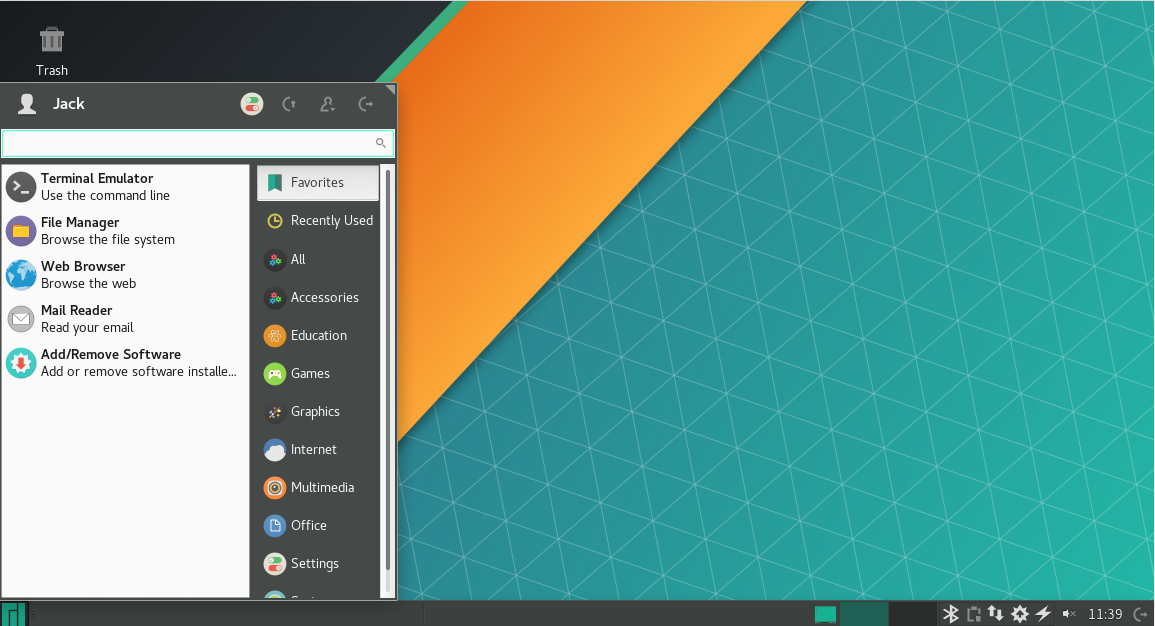Open the clipboard manager tray icon
Viewport: 1155px width, 626px height.
pyautogui.click(x=973, y=614)
